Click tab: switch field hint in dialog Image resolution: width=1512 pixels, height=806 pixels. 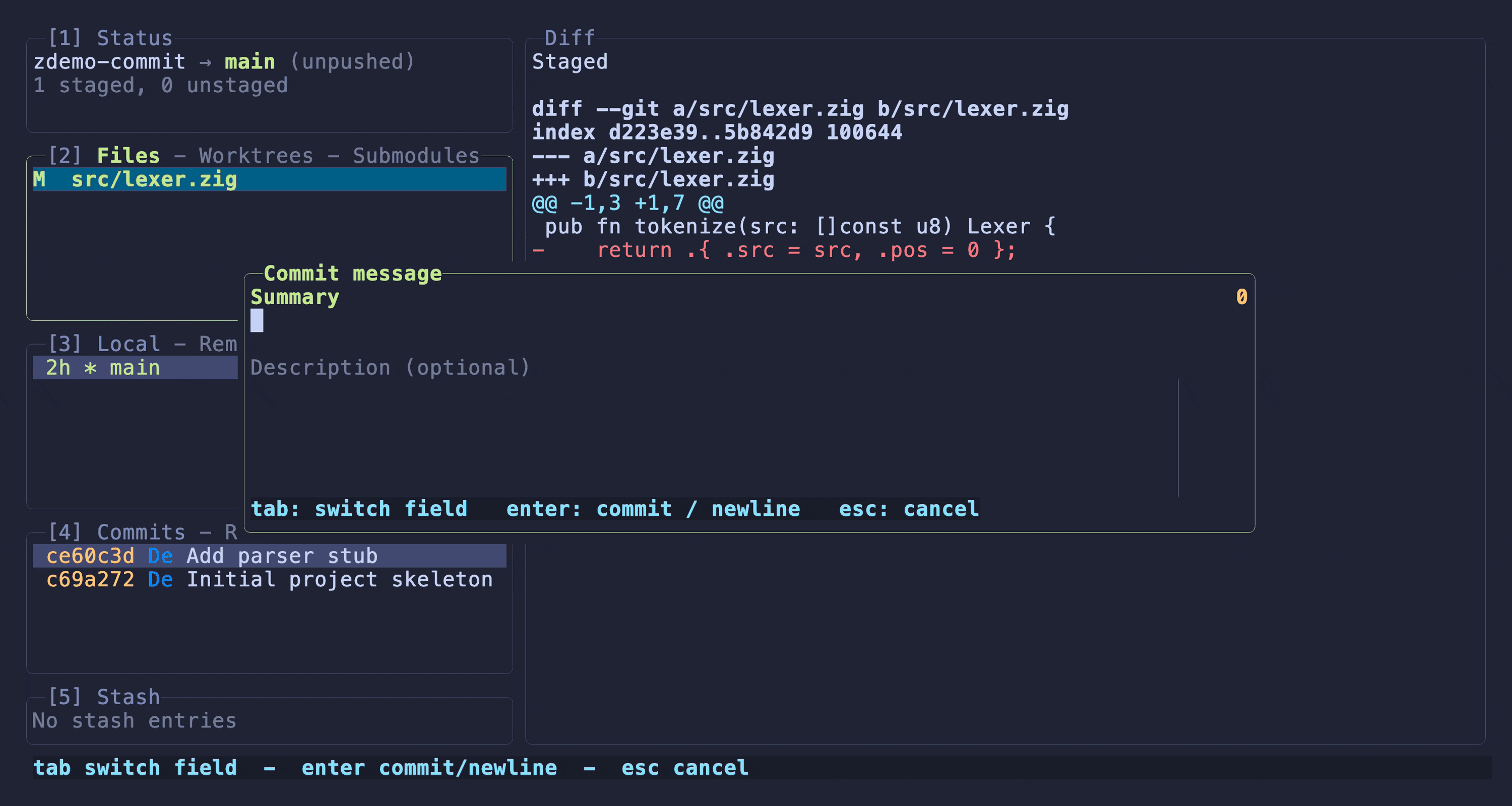(359, 509)
